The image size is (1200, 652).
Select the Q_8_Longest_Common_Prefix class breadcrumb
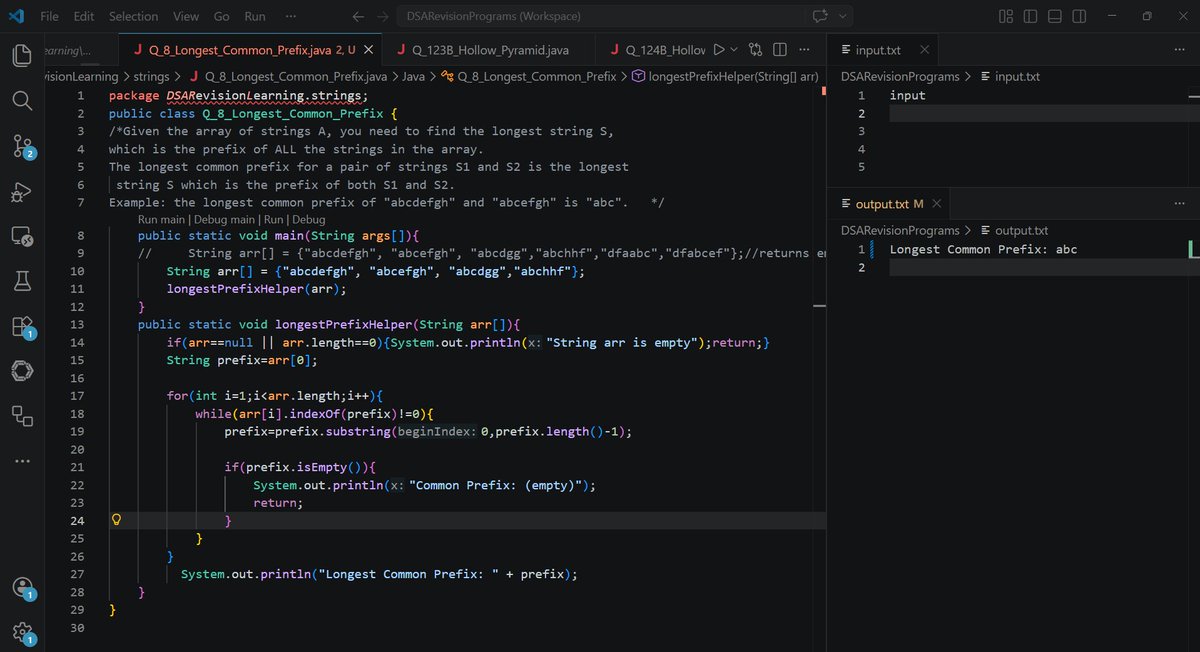(x=529, y=76)
